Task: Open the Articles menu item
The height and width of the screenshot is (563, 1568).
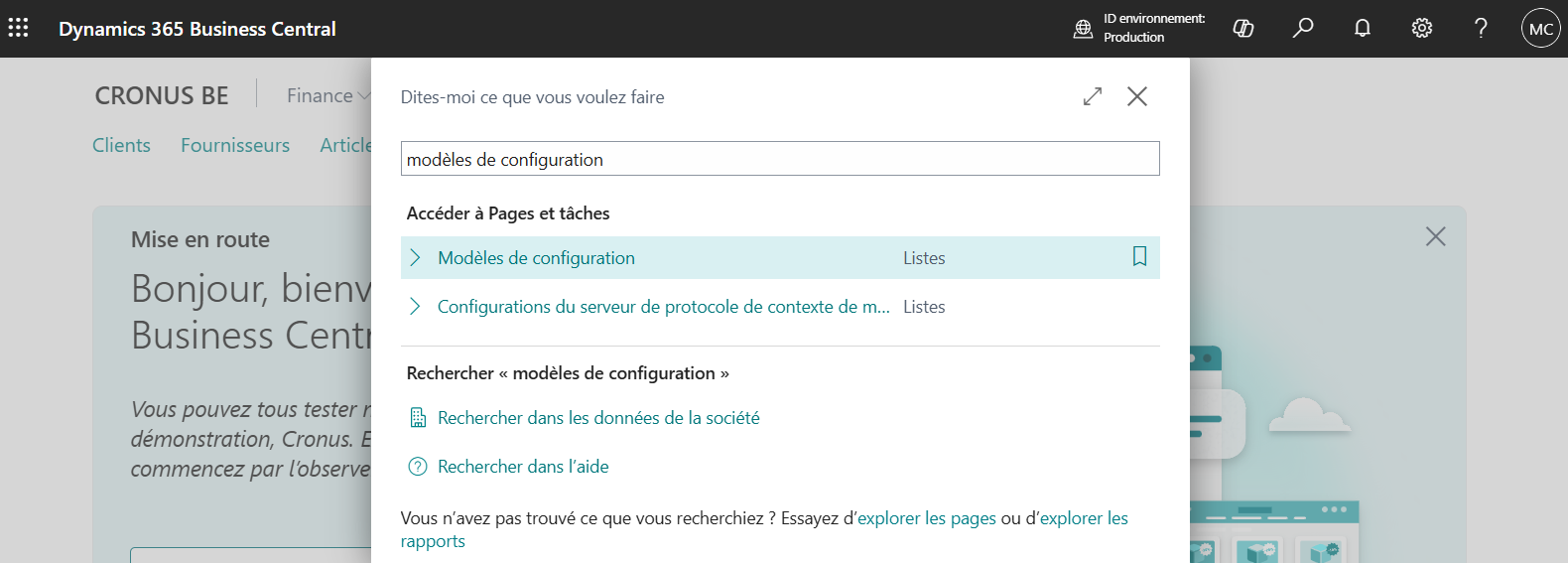Action: pyautogui.click(x=345, y=145)
